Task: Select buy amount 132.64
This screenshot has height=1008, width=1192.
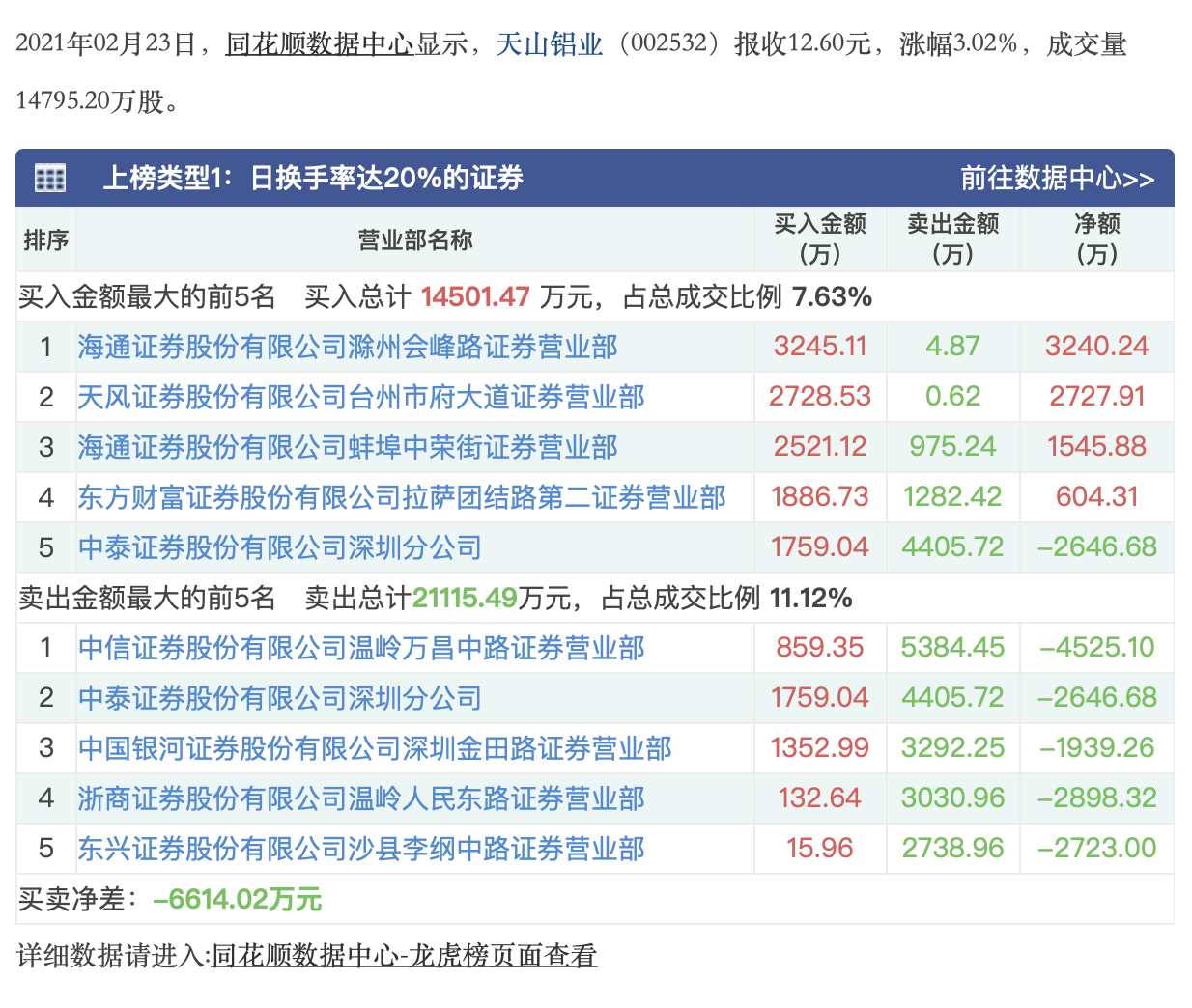Action: coord(820,798)
